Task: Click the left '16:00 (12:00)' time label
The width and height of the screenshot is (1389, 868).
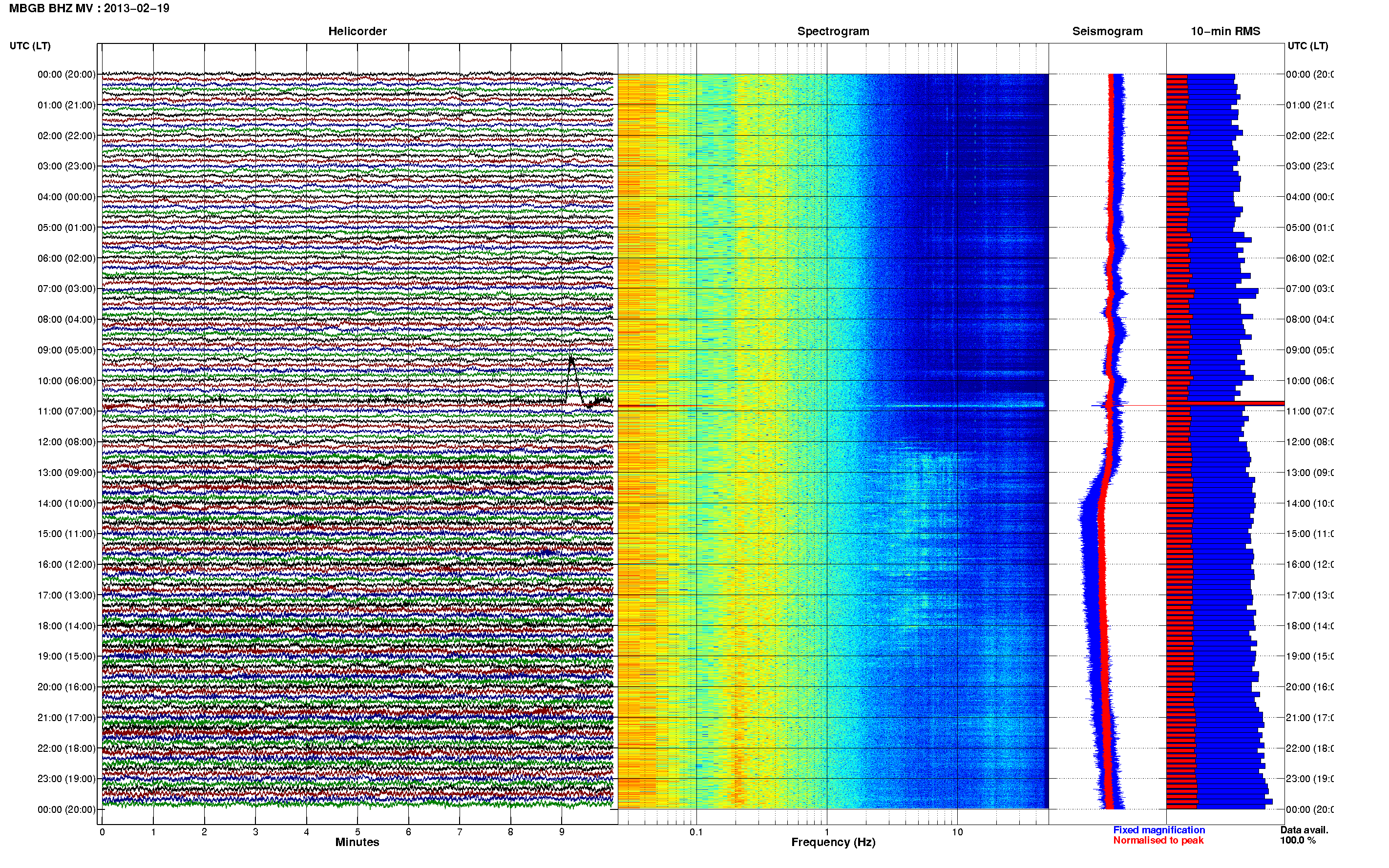Action: pos(66,564)
